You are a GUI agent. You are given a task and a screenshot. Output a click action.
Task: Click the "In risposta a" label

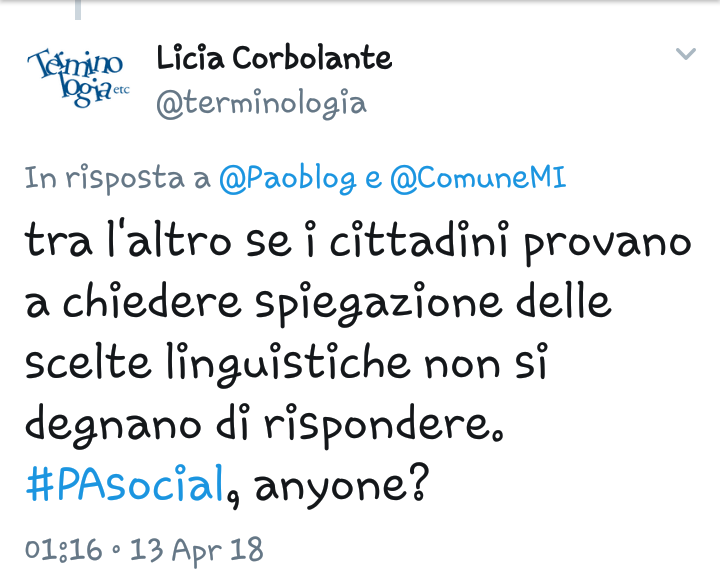(118, 179)
